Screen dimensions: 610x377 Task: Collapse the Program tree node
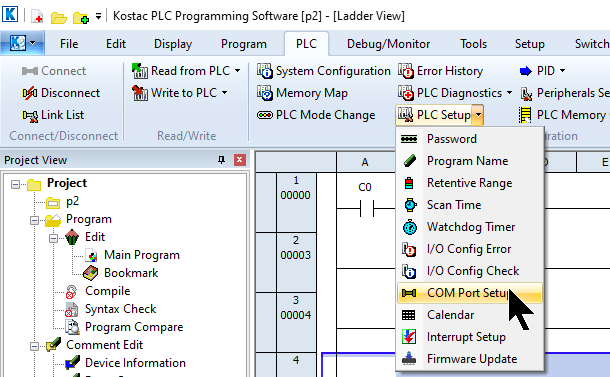tap(34, 220)
